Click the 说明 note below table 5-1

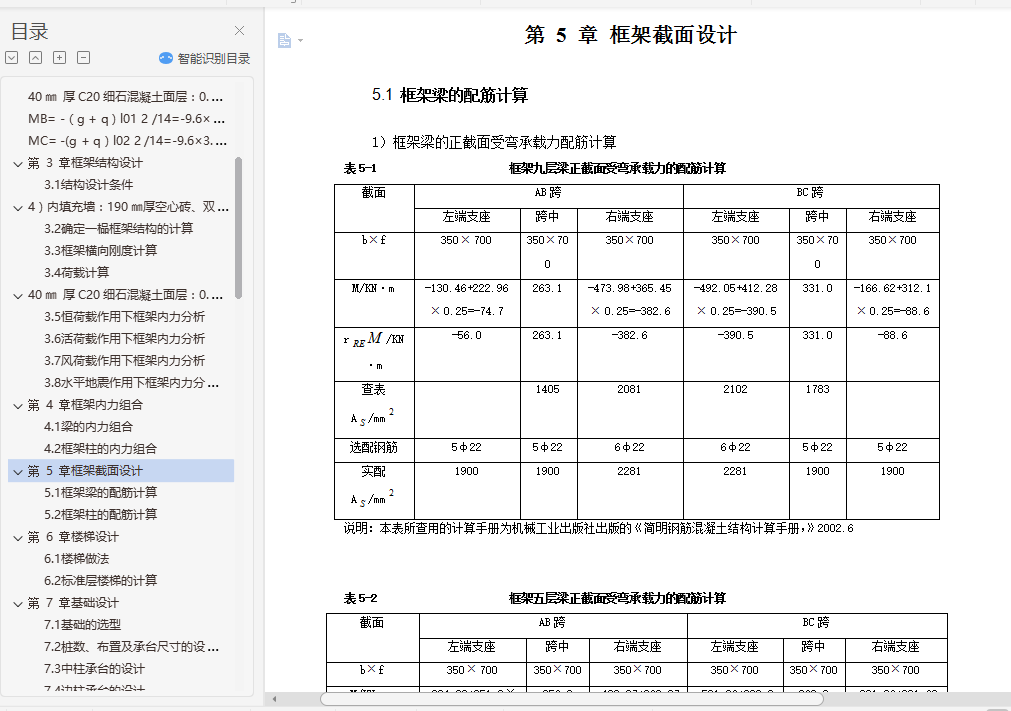pos(598,529)
